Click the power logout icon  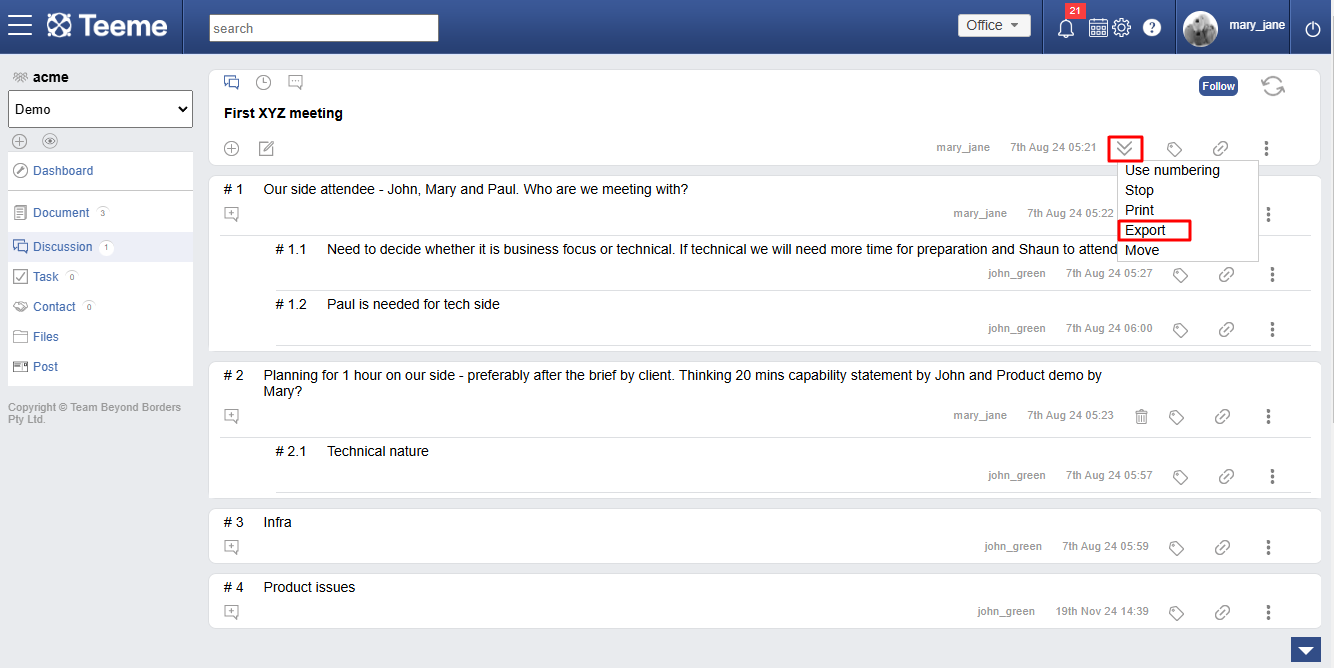[x=1313, y=29]
